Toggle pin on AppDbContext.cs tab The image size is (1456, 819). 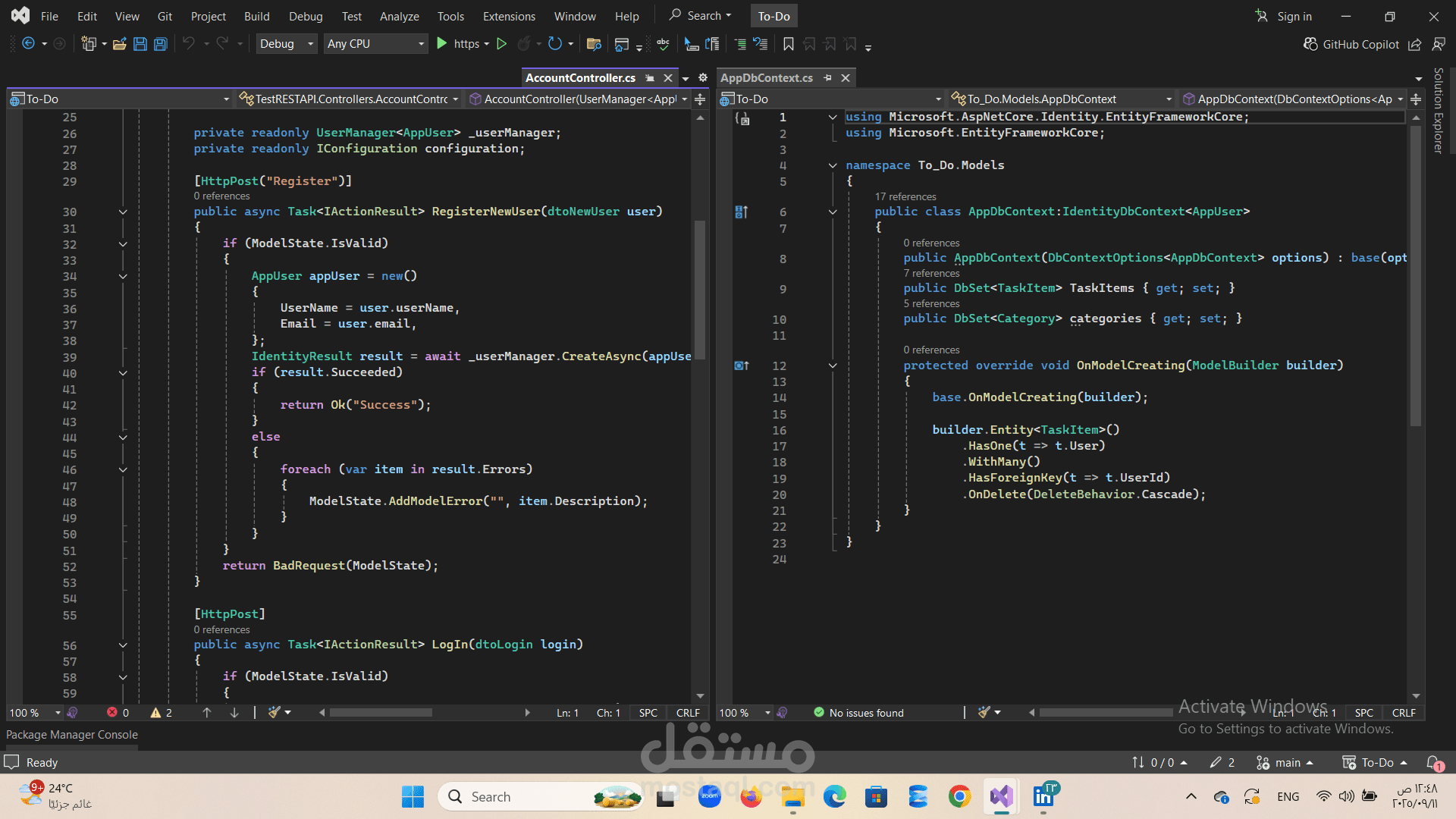[827, 78]
